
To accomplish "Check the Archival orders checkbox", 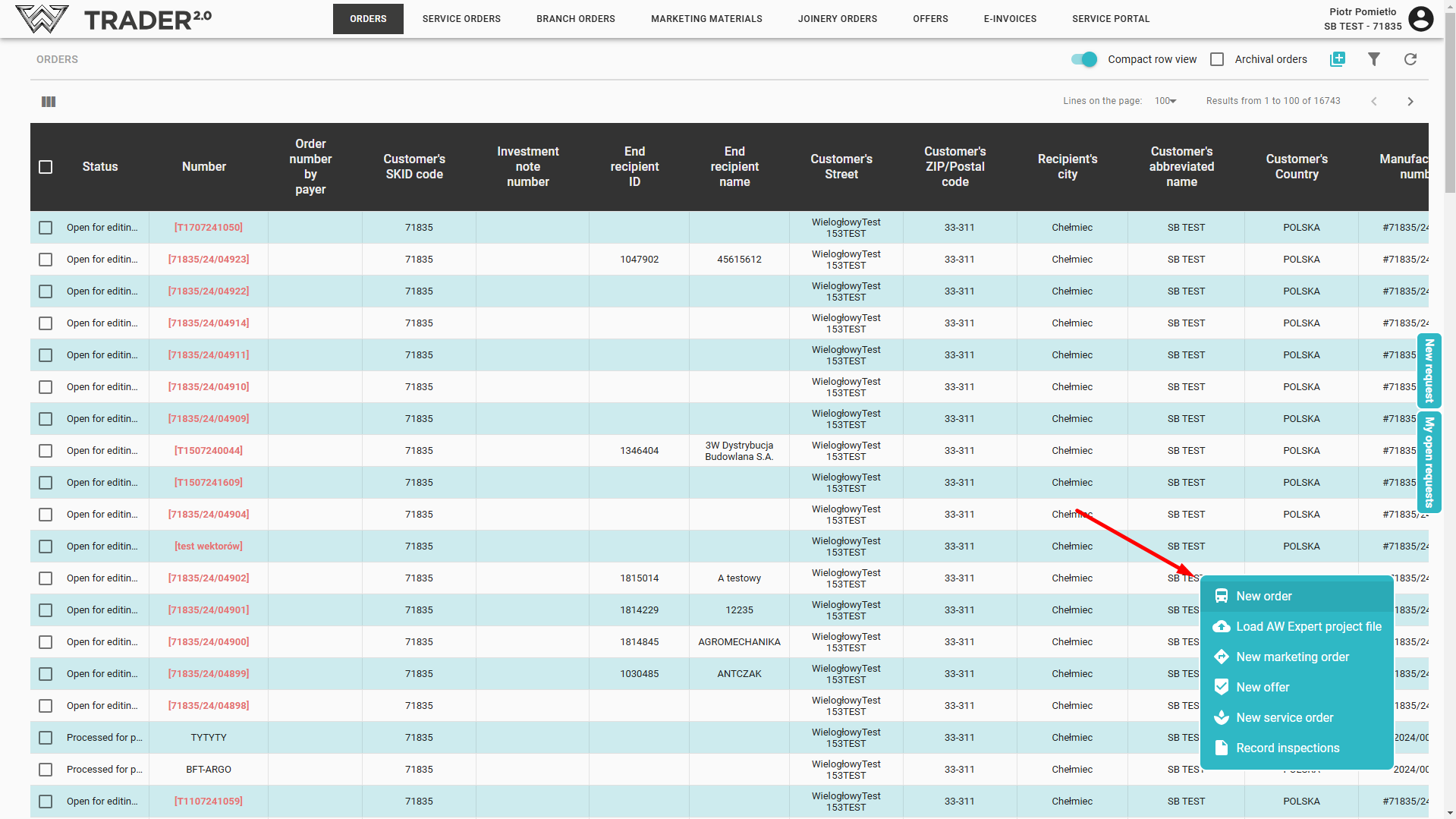I will tap(1217, 59).
